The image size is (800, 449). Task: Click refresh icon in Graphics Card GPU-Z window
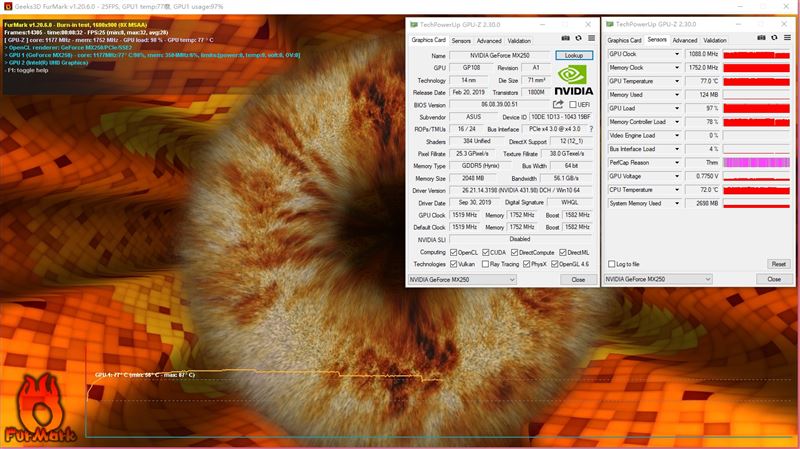pos(578,38)
